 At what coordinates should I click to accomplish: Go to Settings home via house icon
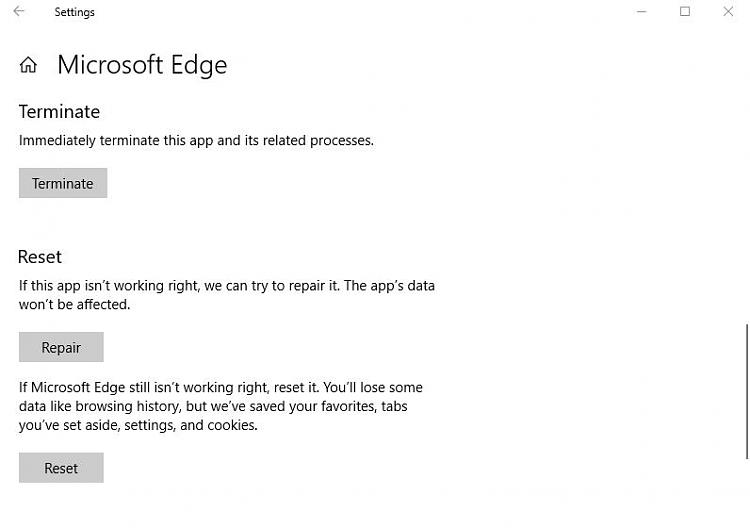tap(28, 66)
